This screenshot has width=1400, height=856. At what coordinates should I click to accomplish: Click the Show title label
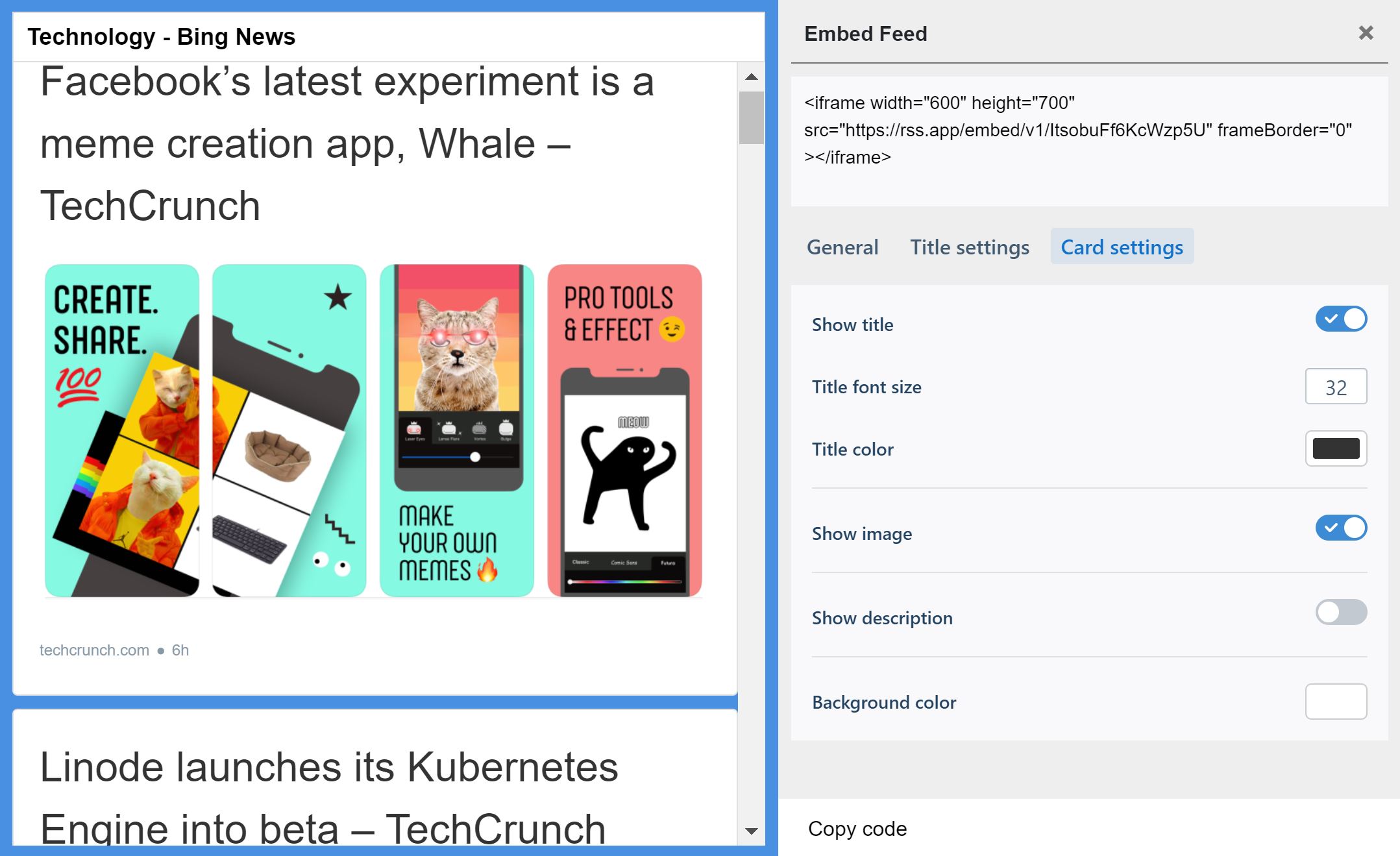852,324
